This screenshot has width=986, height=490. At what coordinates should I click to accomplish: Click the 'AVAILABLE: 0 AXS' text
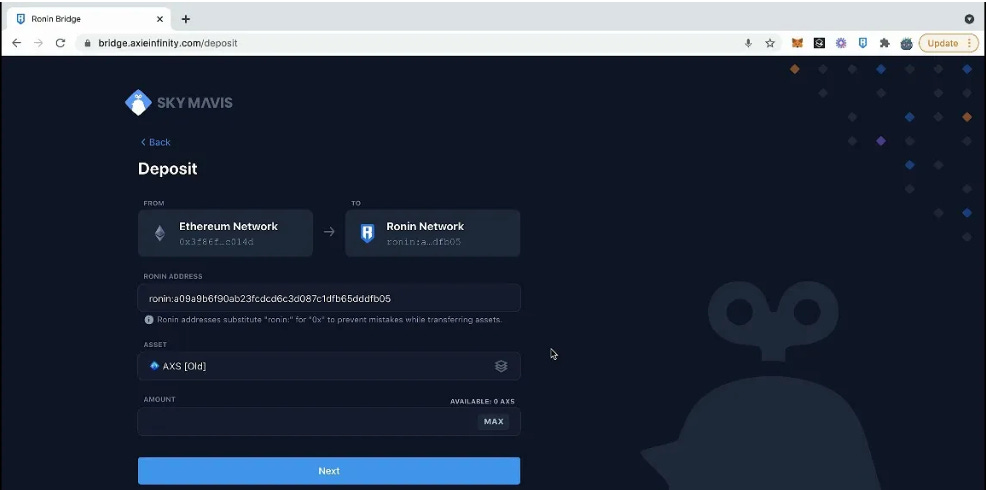(x=482, y=401)
